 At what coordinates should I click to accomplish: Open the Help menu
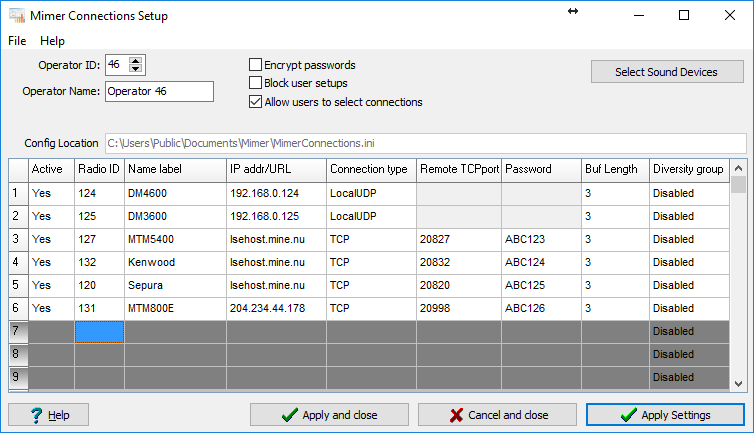pos(52,41)
